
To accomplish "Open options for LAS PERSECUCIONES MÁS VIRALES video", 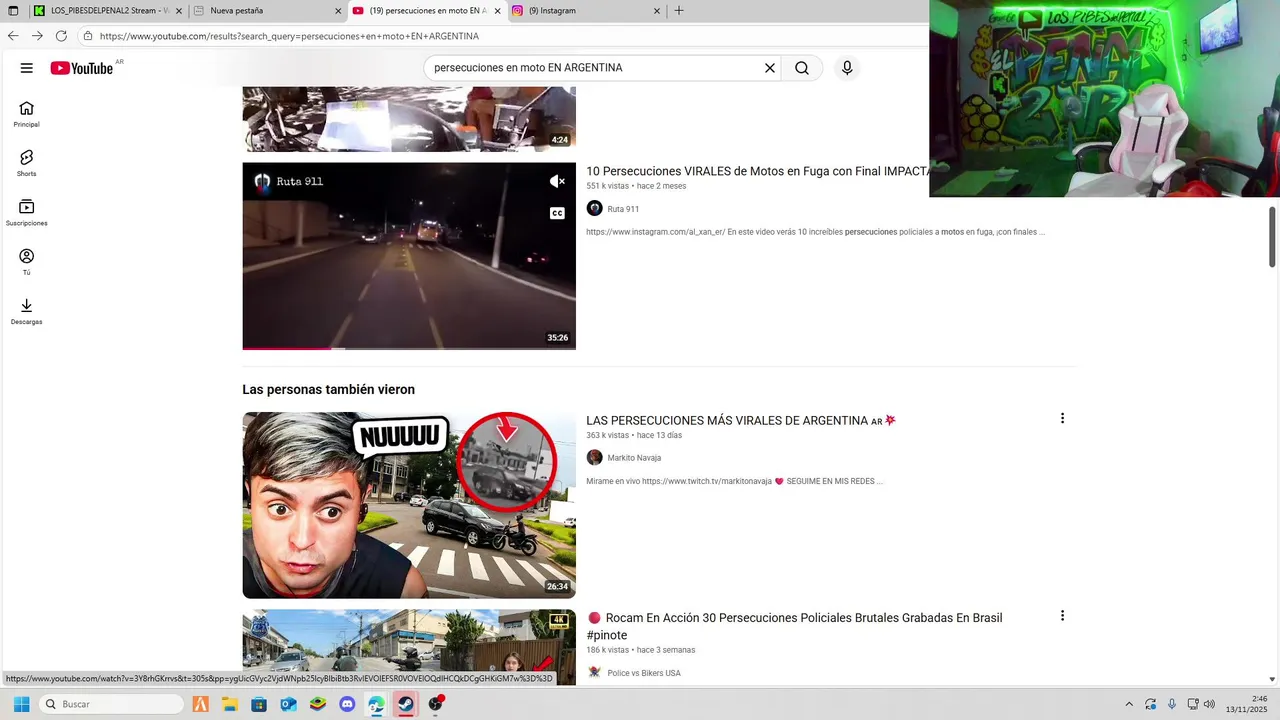I will pyautogui.click(x=1062, y=418).
